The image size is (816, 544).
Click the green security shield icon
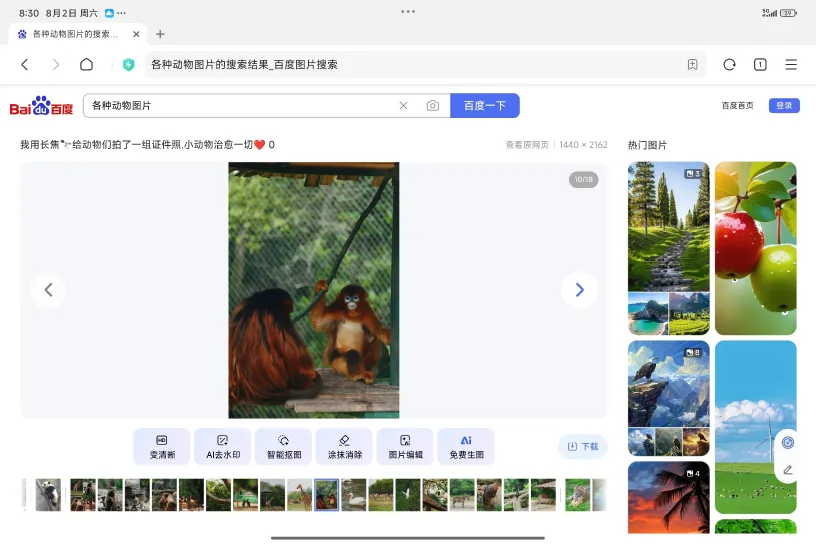tap(128, 65)
